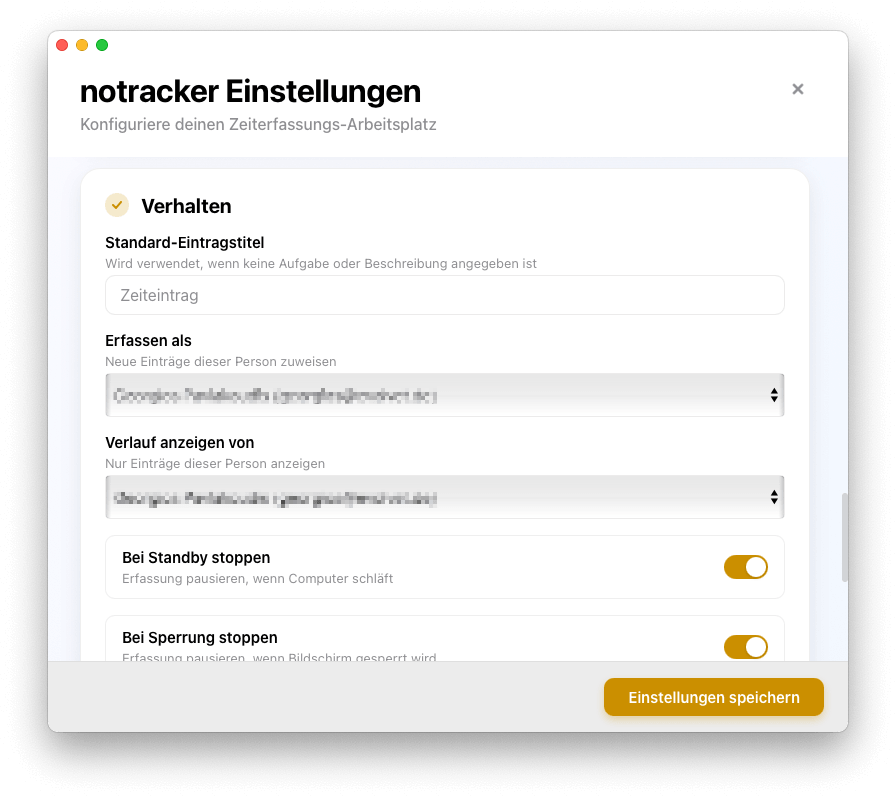Open the Erfassen als dropdown

[445, 395]
